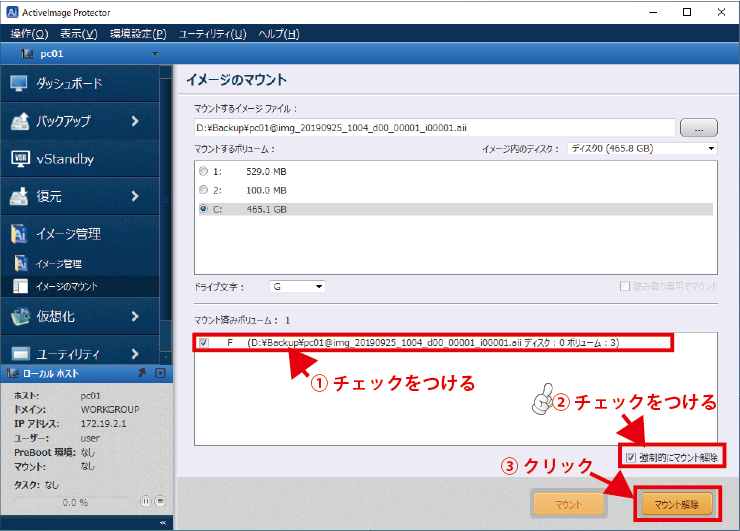The width and height of the screenshot is (740, 531).
Task: Open the イメージ内のディスク dropdown
Action: pyautogui.click(x=642, y=149)
